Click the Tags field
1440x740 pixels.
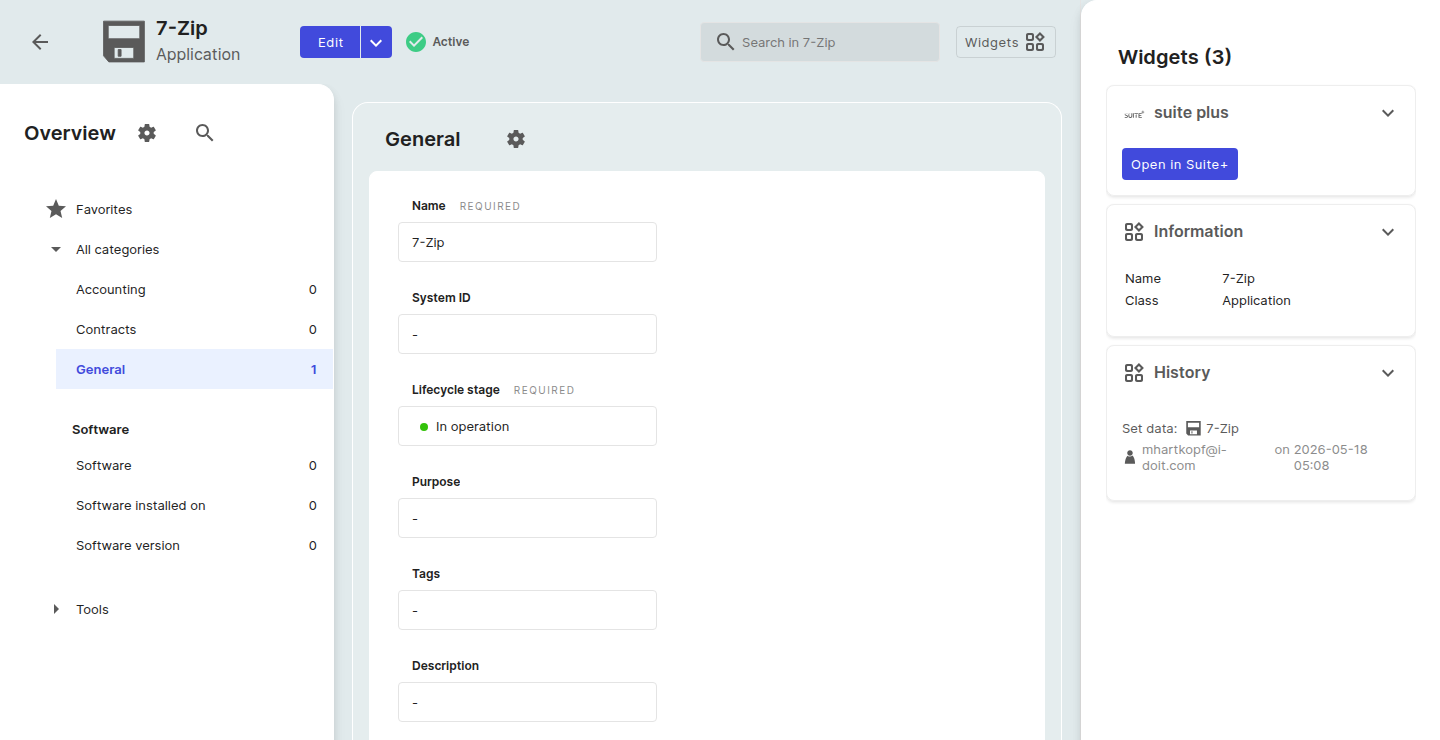527,610
